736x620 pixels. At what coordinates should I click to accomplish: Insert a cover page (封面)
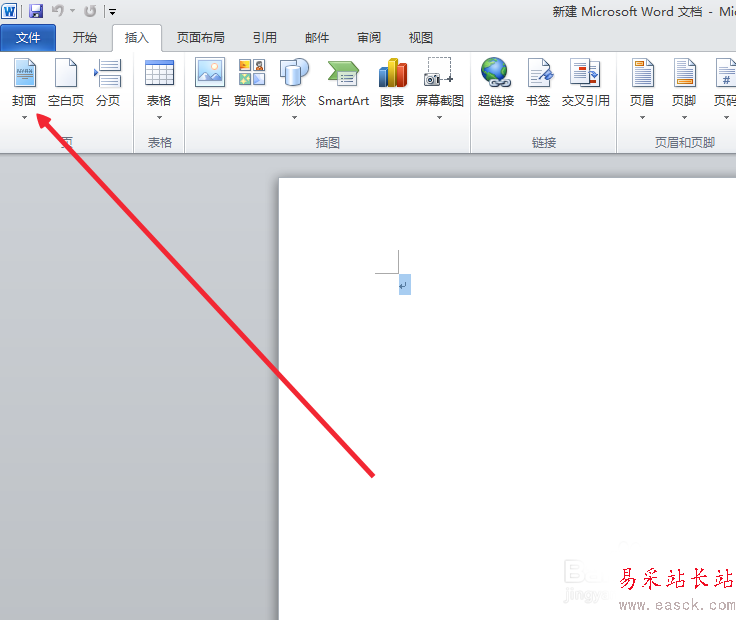[24, 84]
